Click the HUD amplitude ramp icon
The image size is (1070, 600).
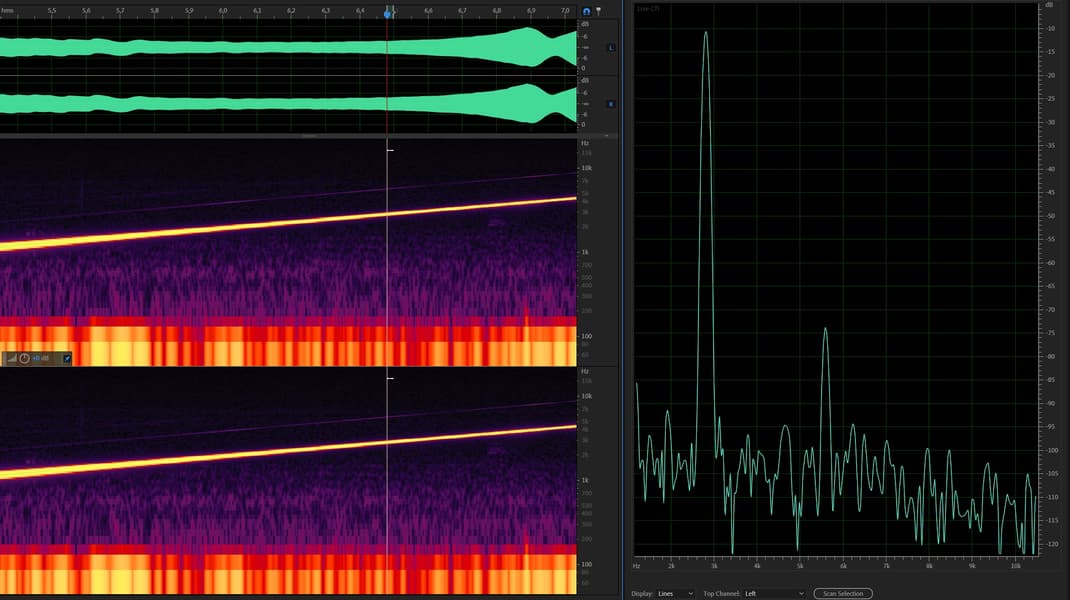[x=12, y=358]
